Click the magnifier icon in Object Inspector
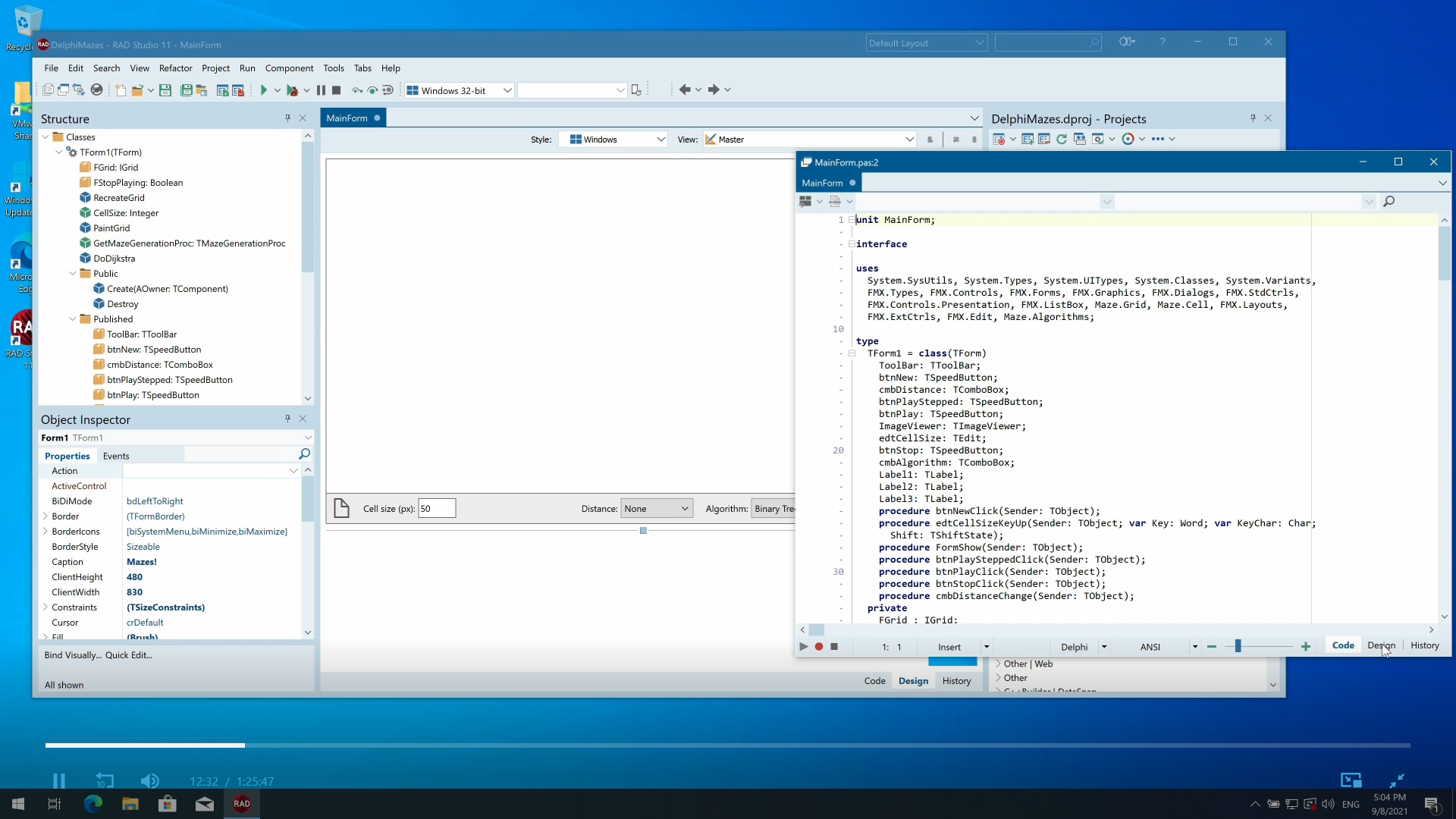1456x819 pixels. pos(304,454)
